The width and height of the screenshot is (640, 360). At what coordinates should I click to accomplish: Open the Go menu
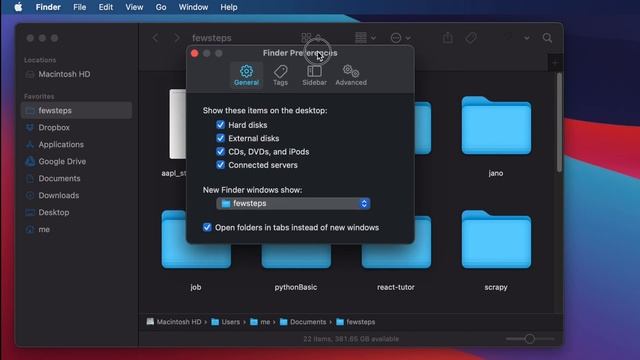pos(160,7)
